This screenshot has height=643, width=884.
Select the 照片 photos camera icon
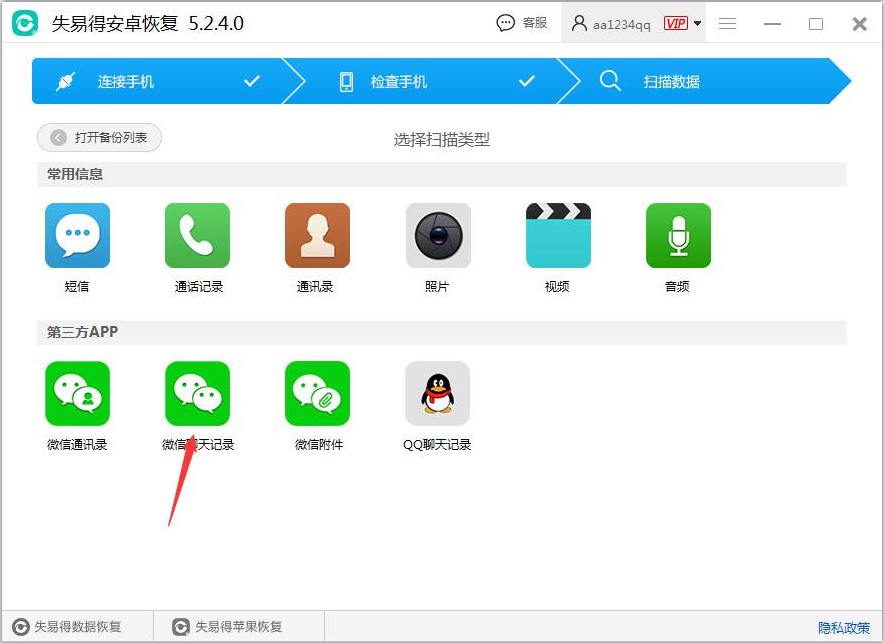(438, 236)
